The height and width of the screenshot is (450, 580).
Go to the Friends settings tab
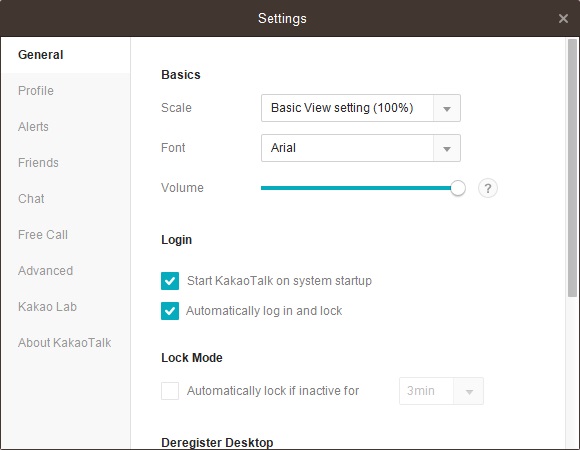pos(65,163)
